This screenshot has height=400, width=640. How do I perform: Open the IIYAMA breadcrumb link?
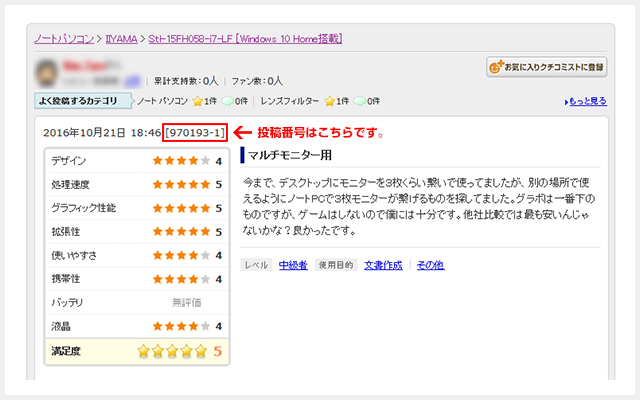pos(121,39)
